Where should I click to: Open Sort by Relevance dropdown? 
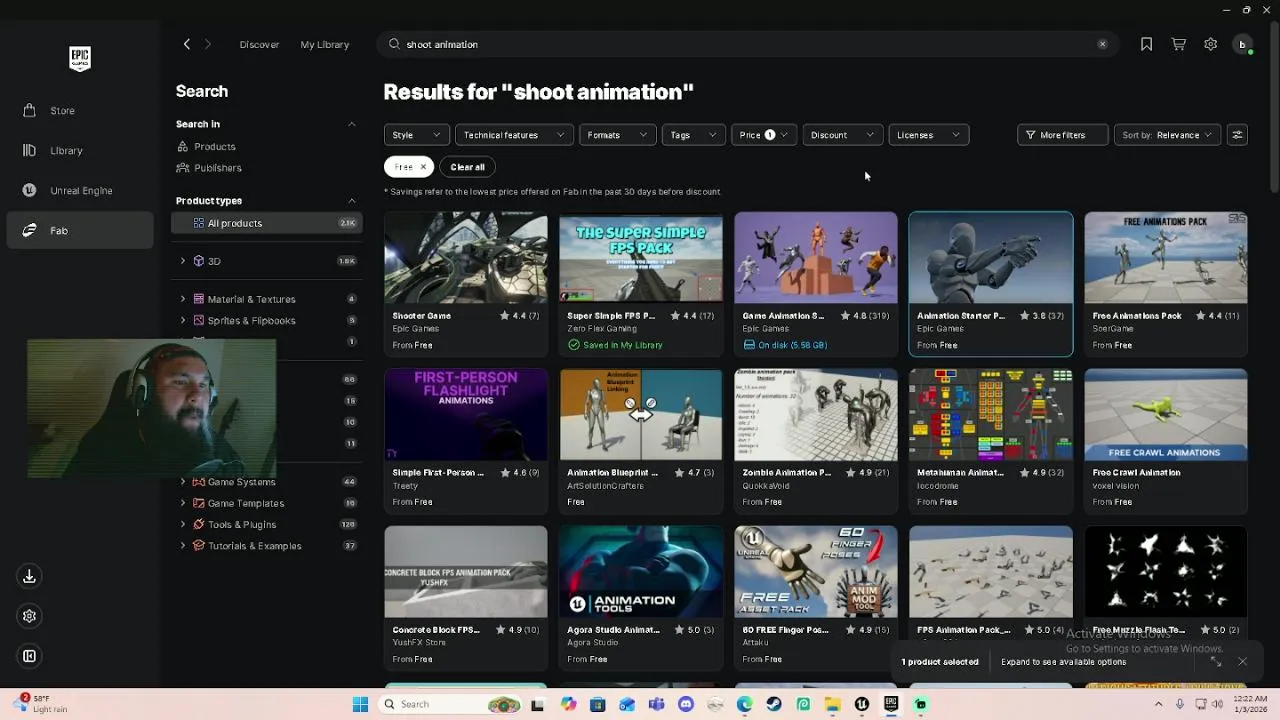click(1167, 135)
